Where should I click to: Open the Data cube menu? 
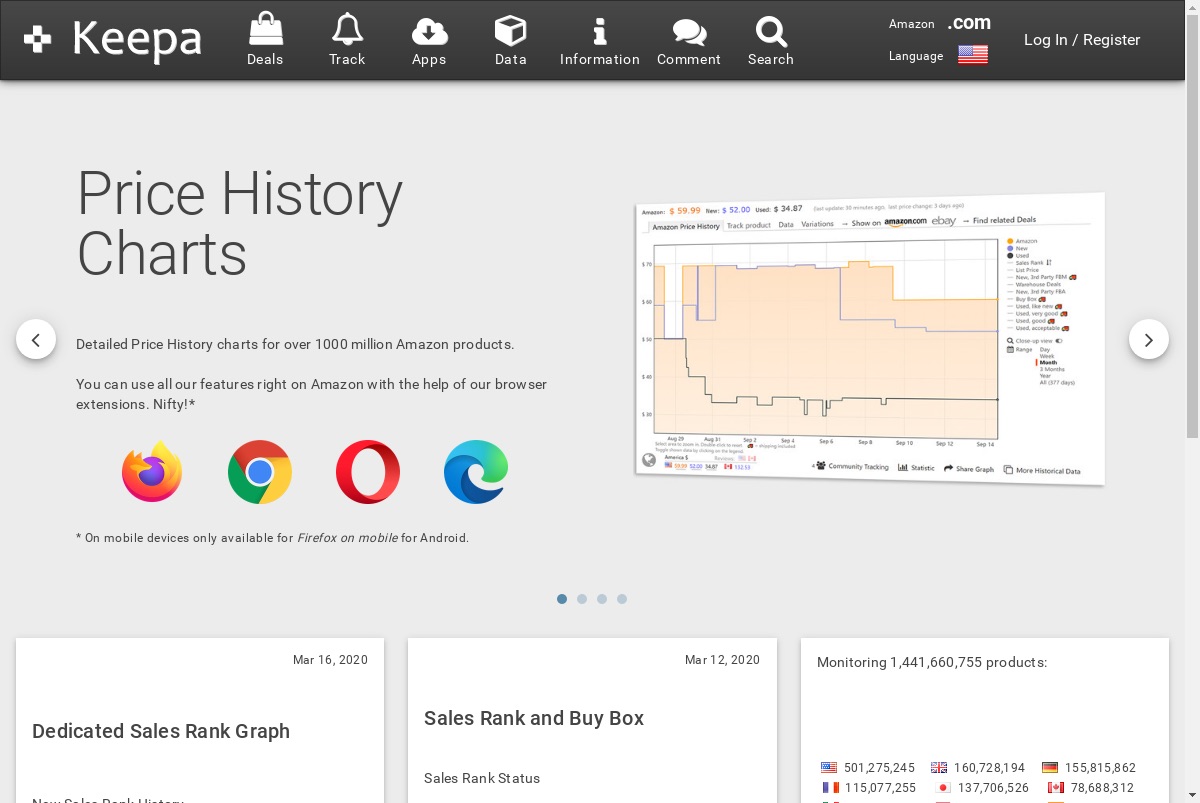(511, 40)
